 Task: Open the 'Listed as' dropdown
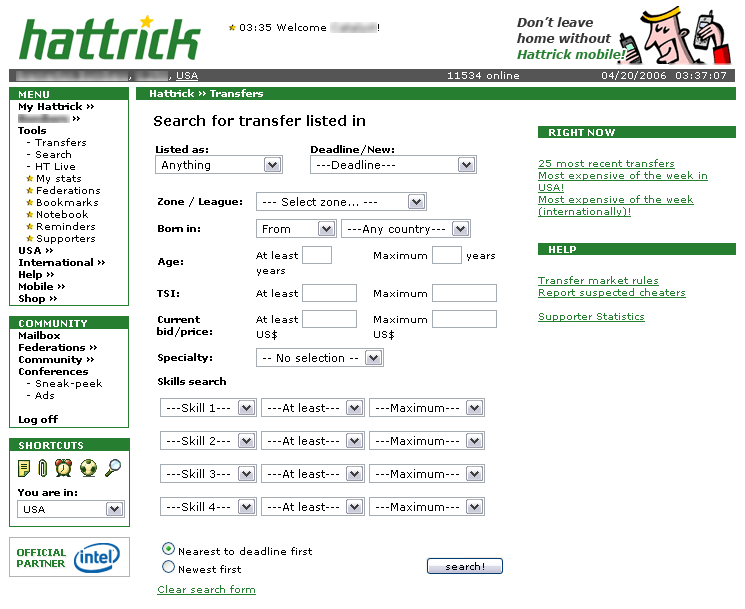(219, 165)
